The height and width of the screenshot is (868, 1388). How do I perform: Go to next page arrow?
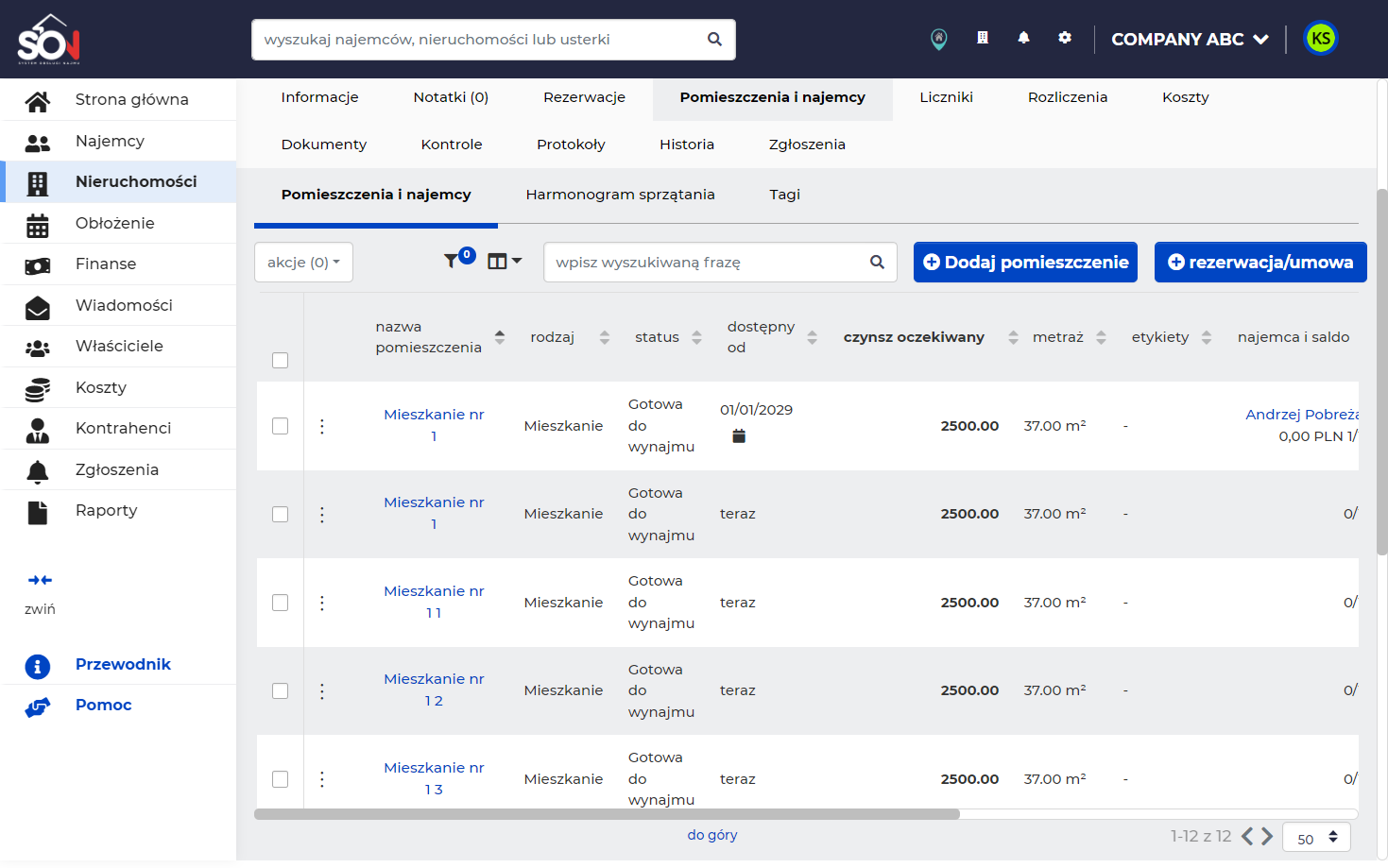coord(1267,836)
